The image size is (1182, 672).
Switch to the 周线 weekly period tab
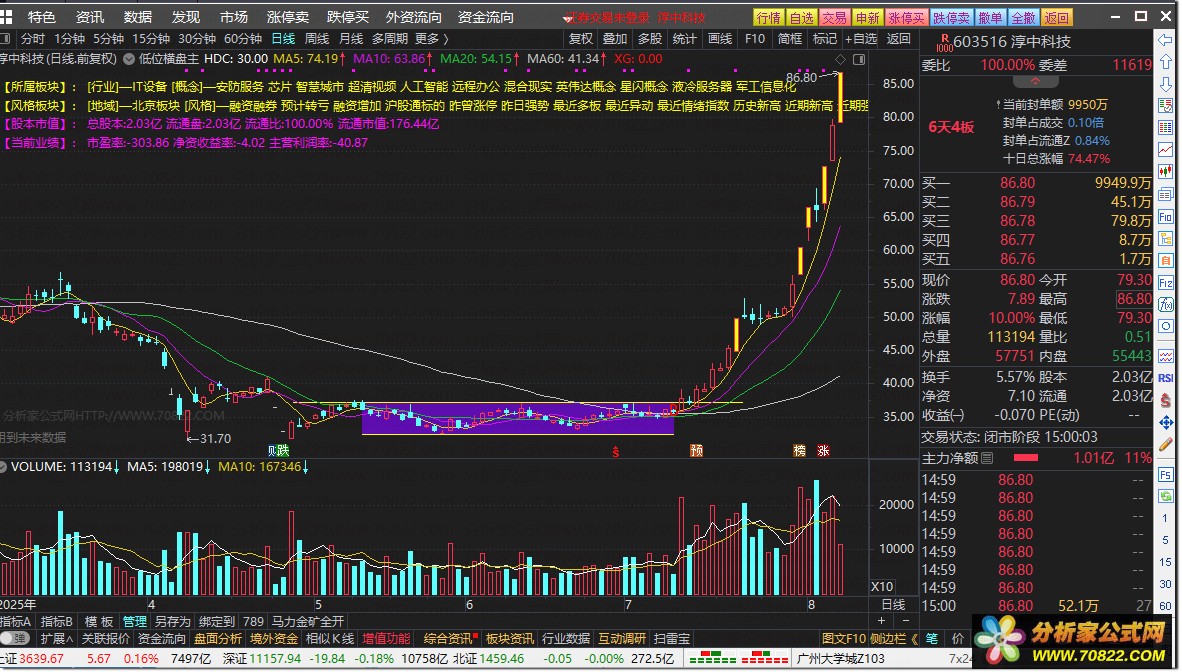317,38
